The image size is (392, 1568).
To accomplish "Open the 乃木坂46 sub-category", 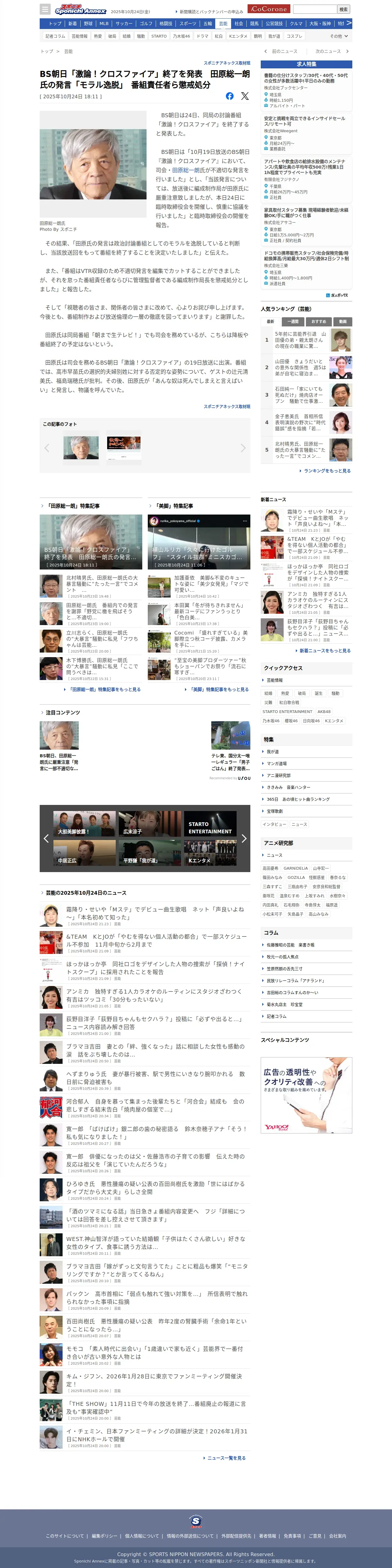I will [181, 36].
